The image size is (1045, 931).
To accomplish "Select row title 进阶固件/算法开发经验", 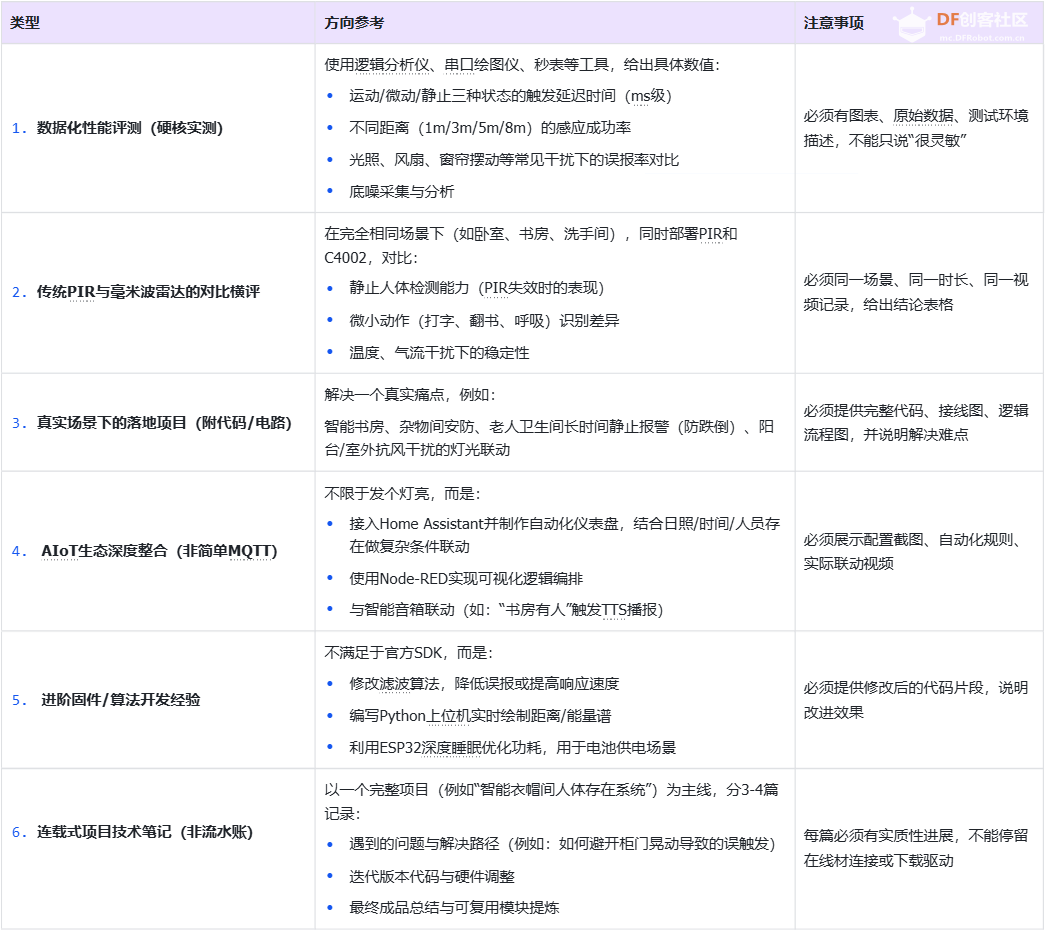I will coord(121,700).
